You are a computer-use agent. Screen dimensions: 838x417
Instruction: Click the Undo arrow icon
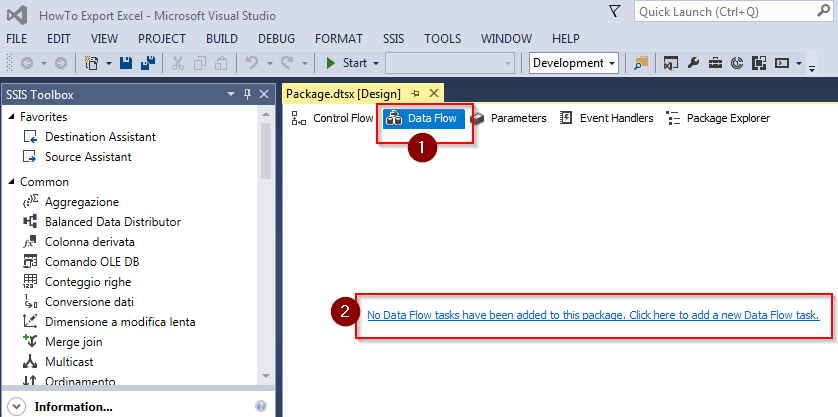coord(252,63)
